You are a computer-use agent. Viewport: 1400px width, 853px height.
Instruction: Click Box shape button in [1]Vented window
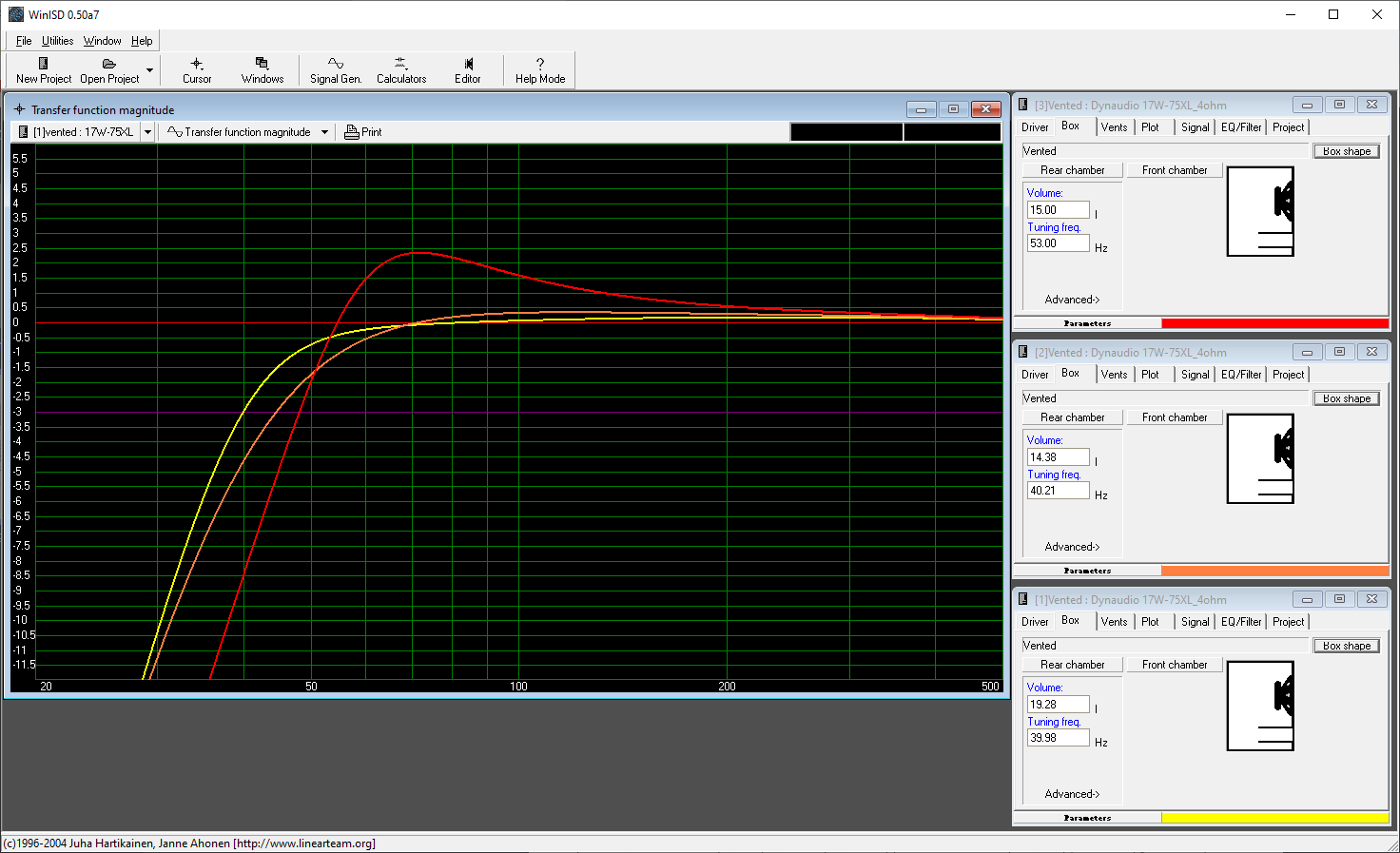click(1347, 646)
